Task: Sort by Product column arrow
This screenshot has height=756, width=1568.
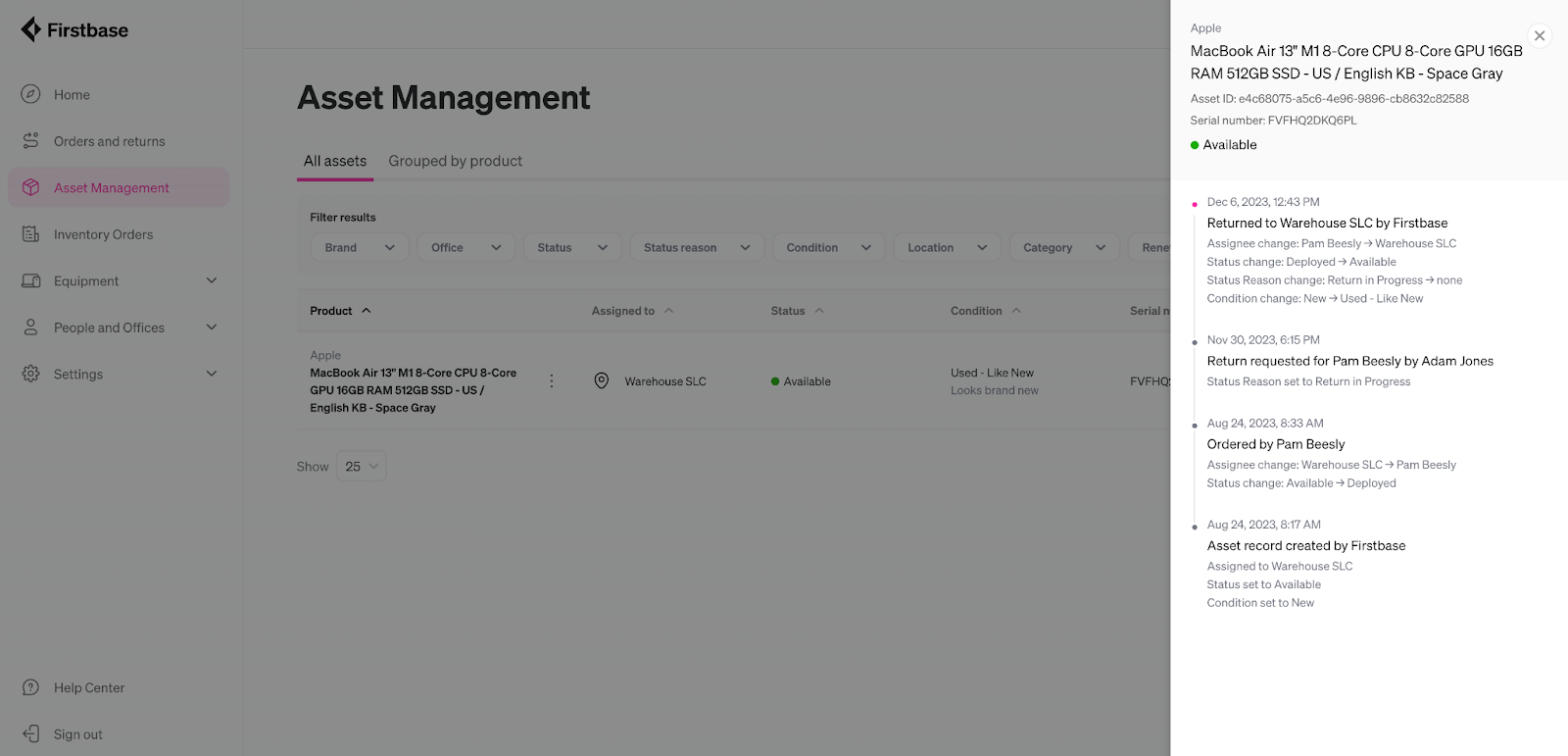Action: [x=367, y=311]
